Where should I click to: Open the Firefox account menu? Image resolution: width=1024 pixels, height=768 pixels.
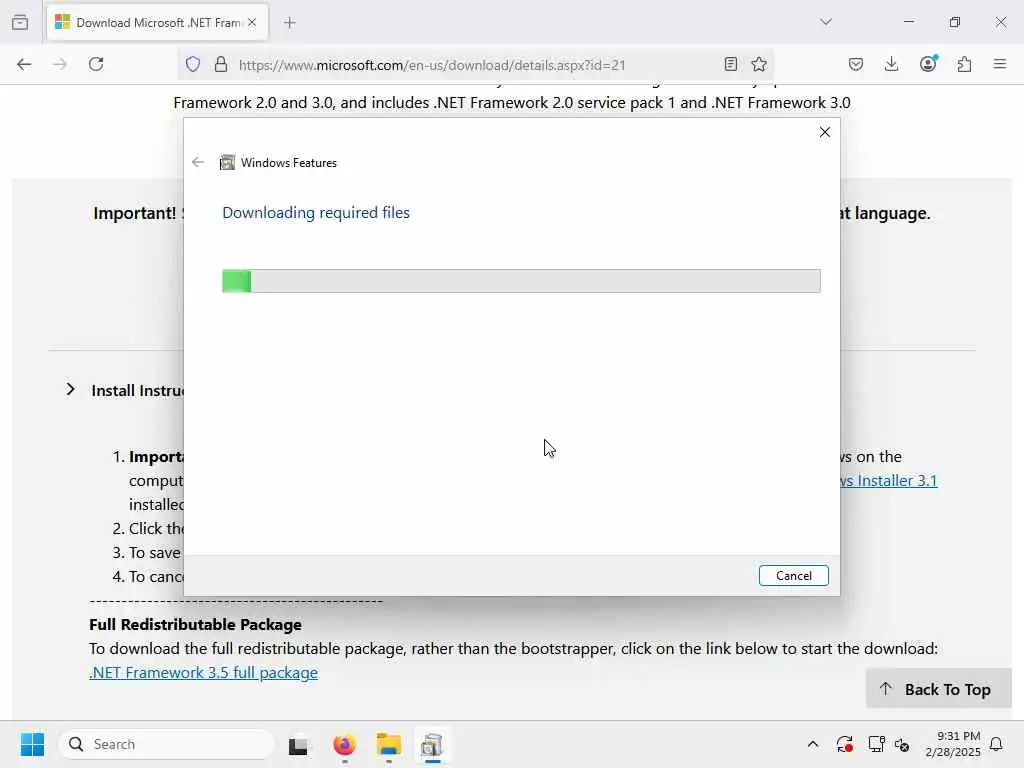click(x=928, y=63)
